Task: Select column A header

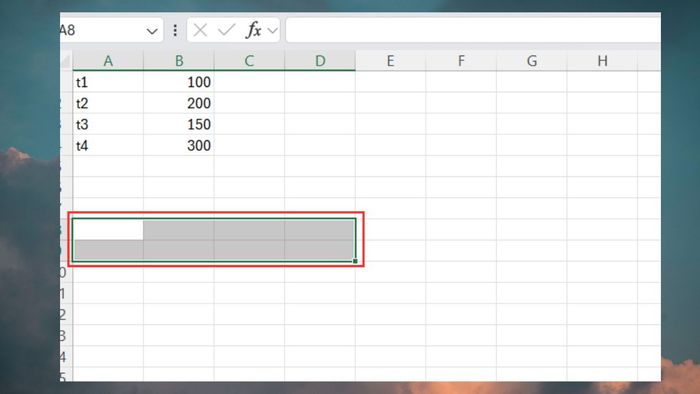Action: [x=108, y=61]
